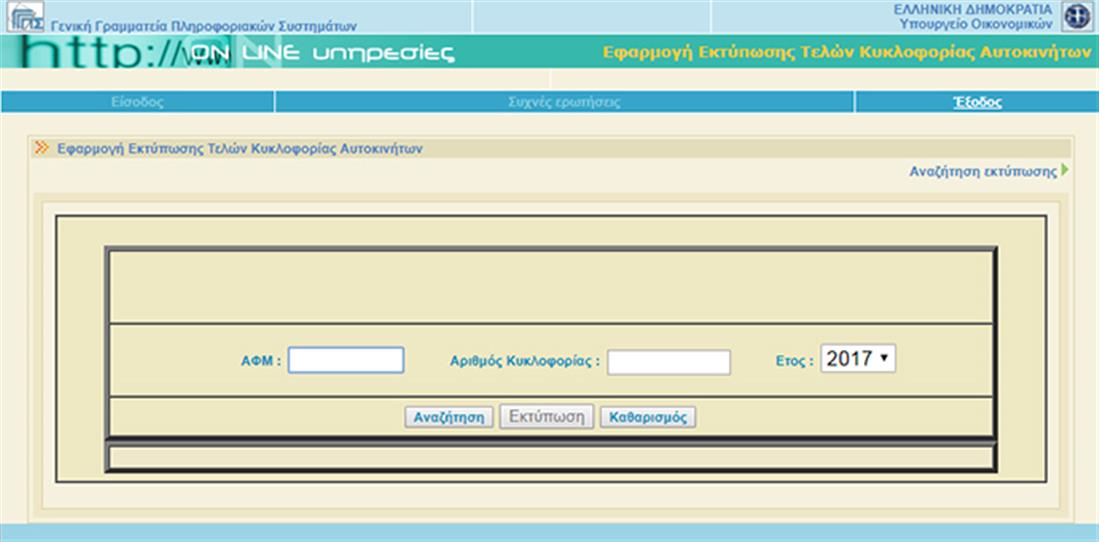Click the yellow application title in the banner

pos(846,52)
